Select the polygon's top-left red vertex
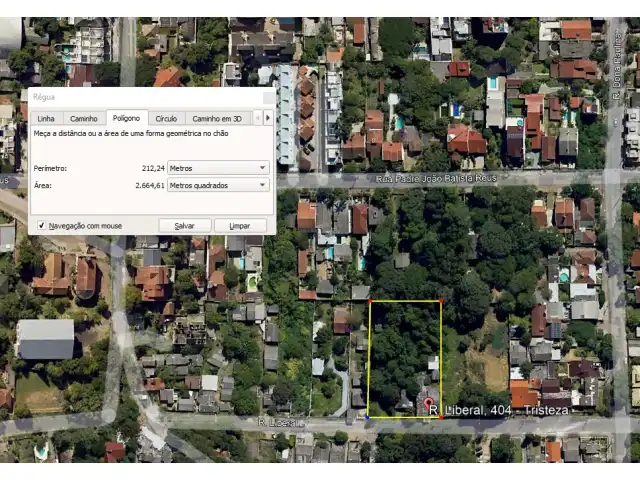 370,300
